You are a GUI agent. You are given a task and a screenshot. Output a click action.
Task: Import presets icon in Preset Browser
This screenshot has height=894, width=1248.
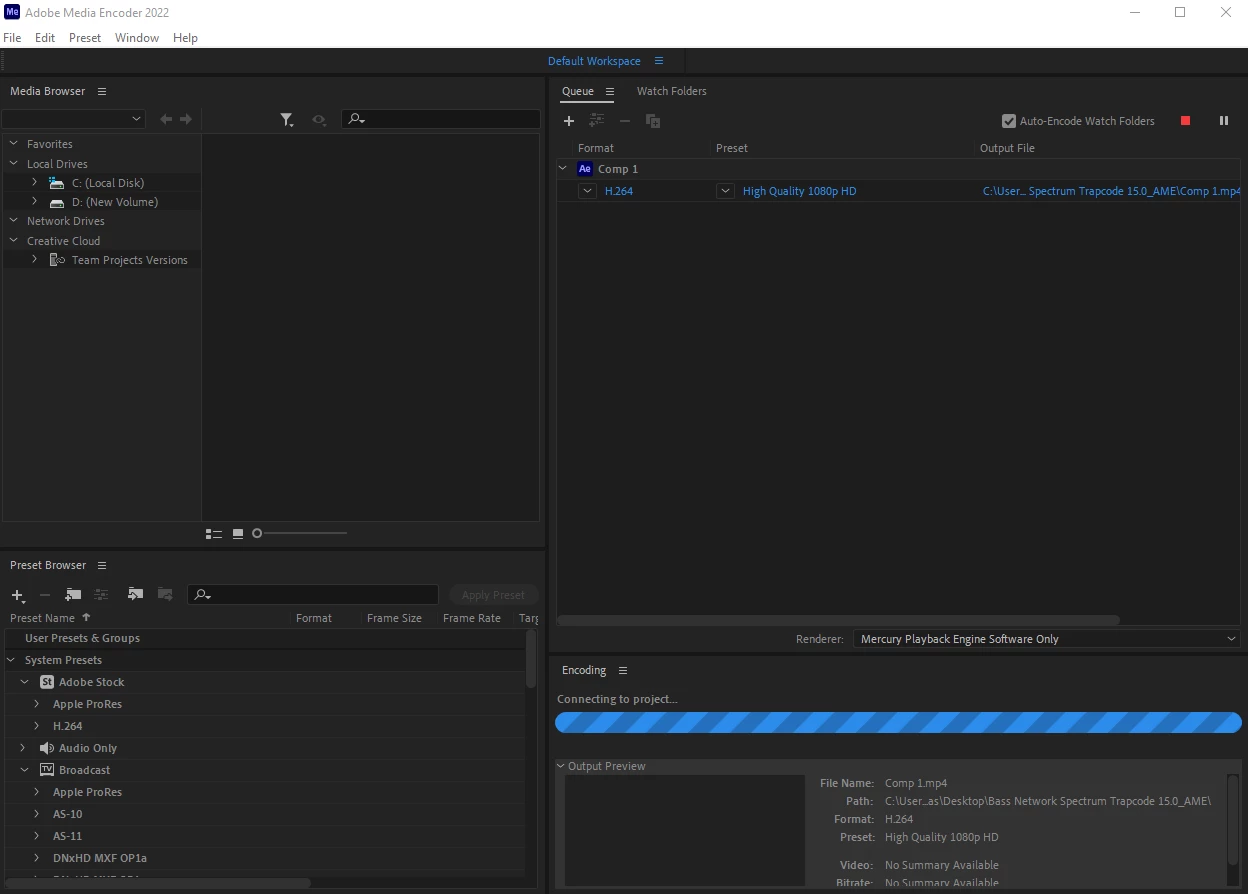(x=136, y=595)
